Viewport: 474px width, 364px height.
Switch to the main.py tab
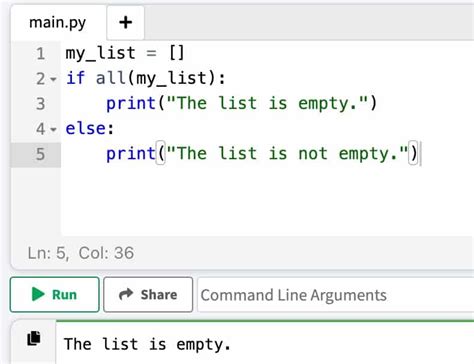pos(58,23)
